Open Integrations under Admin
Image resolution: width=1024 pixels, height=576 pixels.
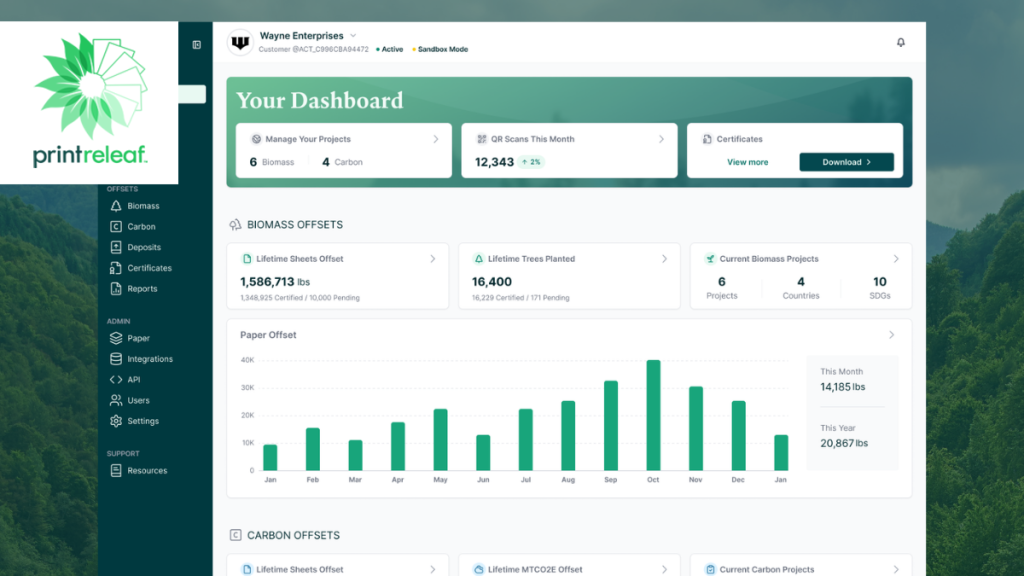point(150,359)
